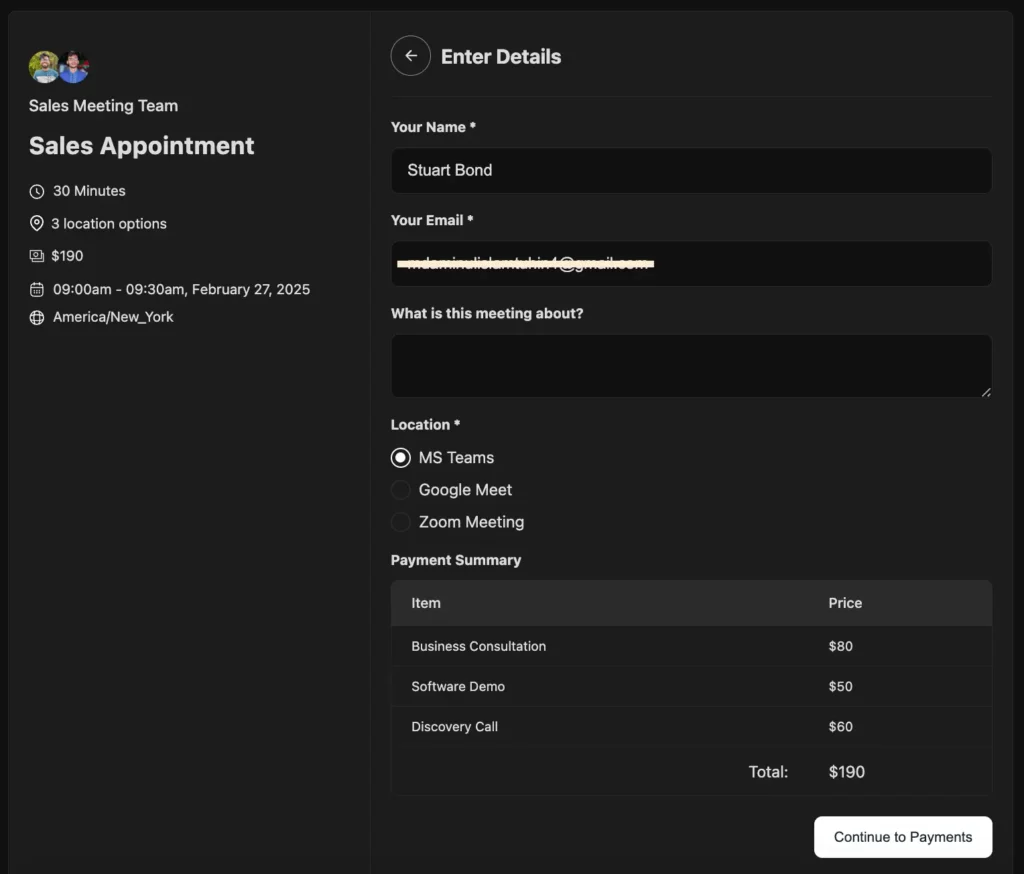The image size is (1024, 874).
Task: Click the calendar icon beside the date
Action: coord(37,290)
